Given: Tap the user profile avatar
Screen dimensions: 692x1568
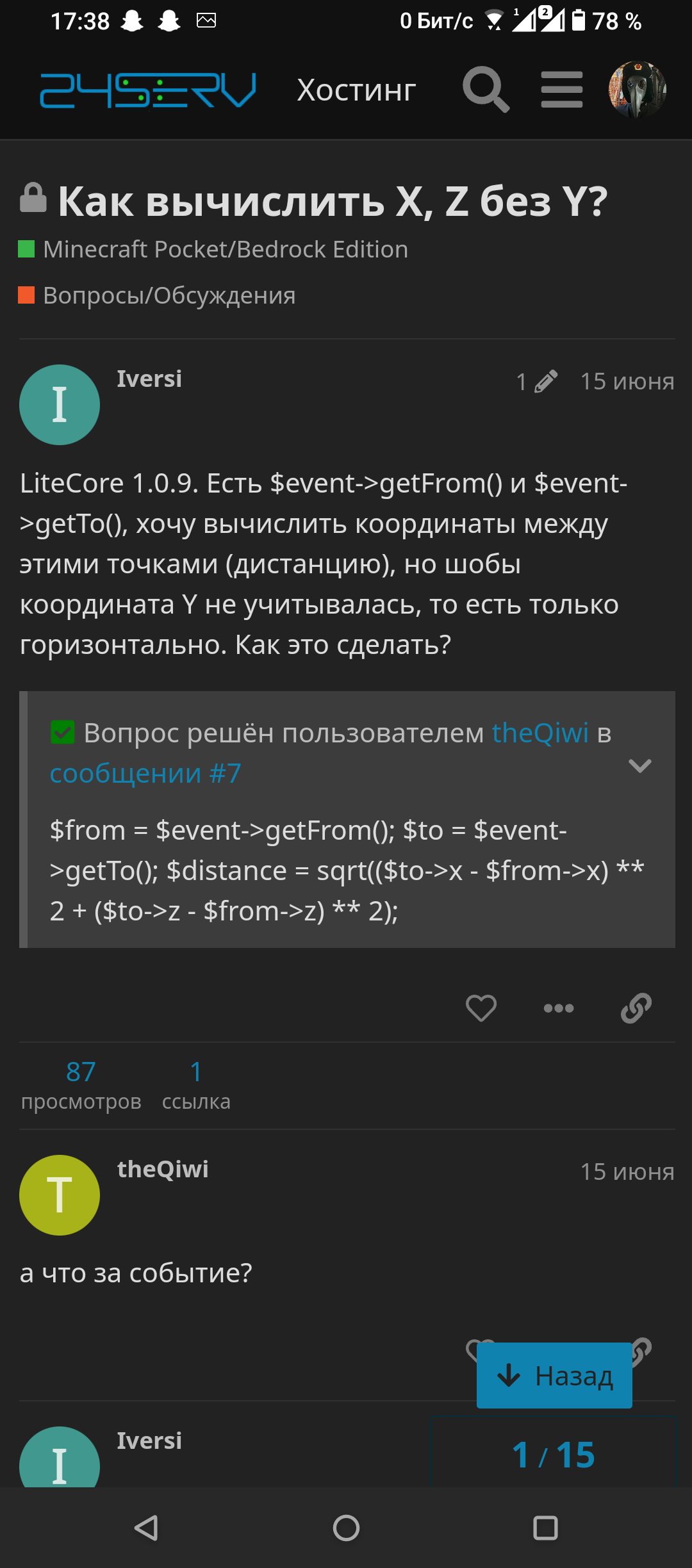Looking at the screenshot, I should 637,90.
